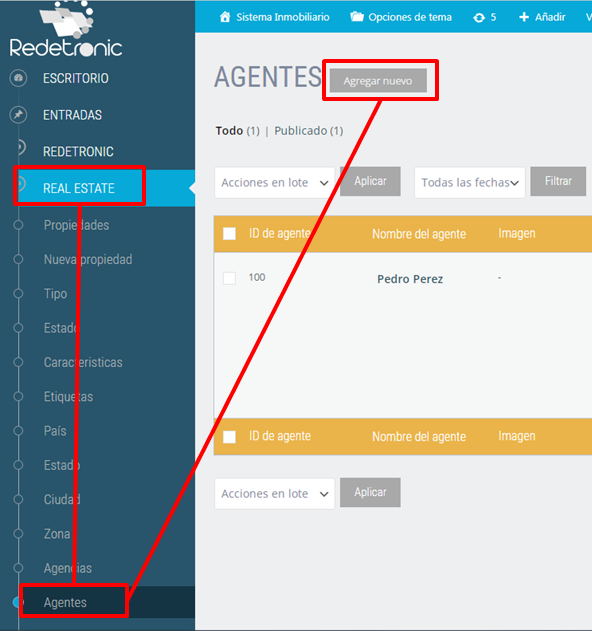The image size is (592, 631).
Task: Click the Filtrar button
Action: tap(558, 181)
